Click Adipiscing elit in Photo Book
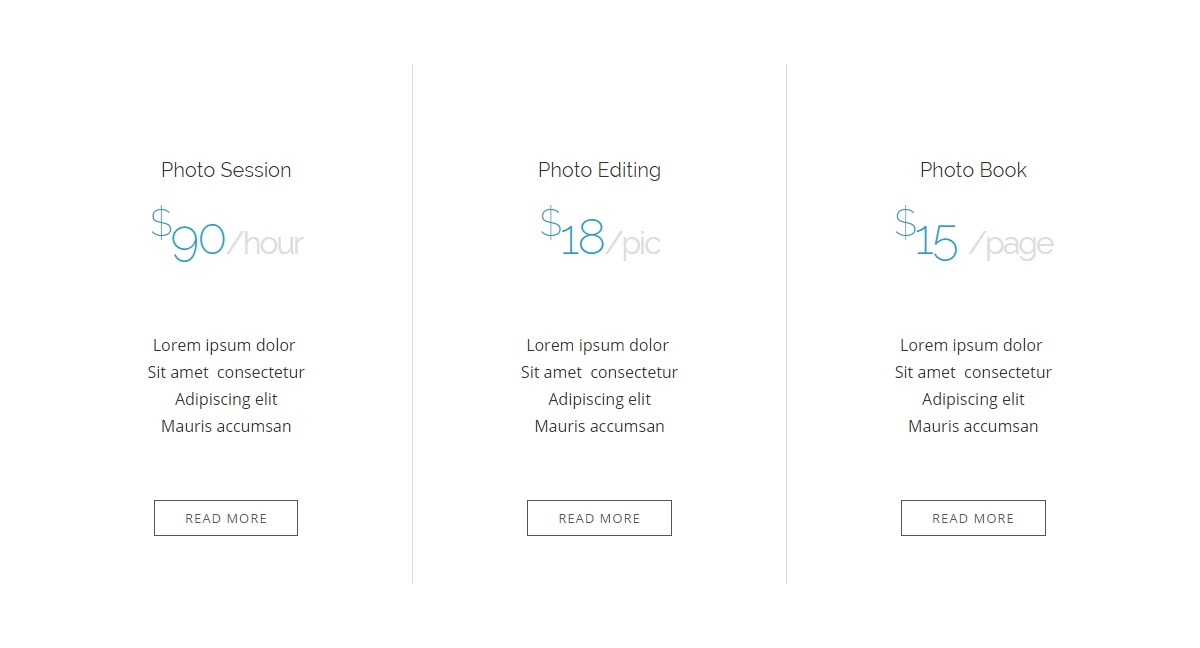 (973, 399)
